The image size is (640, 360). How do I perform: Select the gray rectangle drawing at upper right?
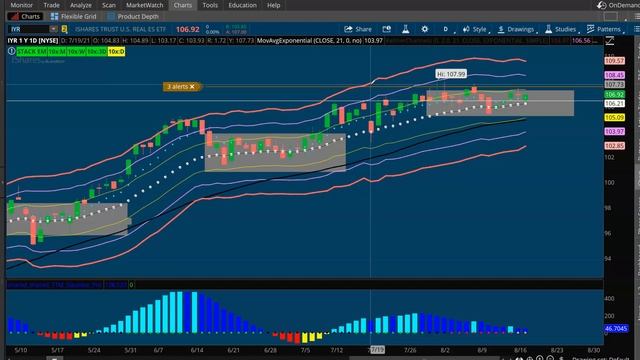(500, 103)
